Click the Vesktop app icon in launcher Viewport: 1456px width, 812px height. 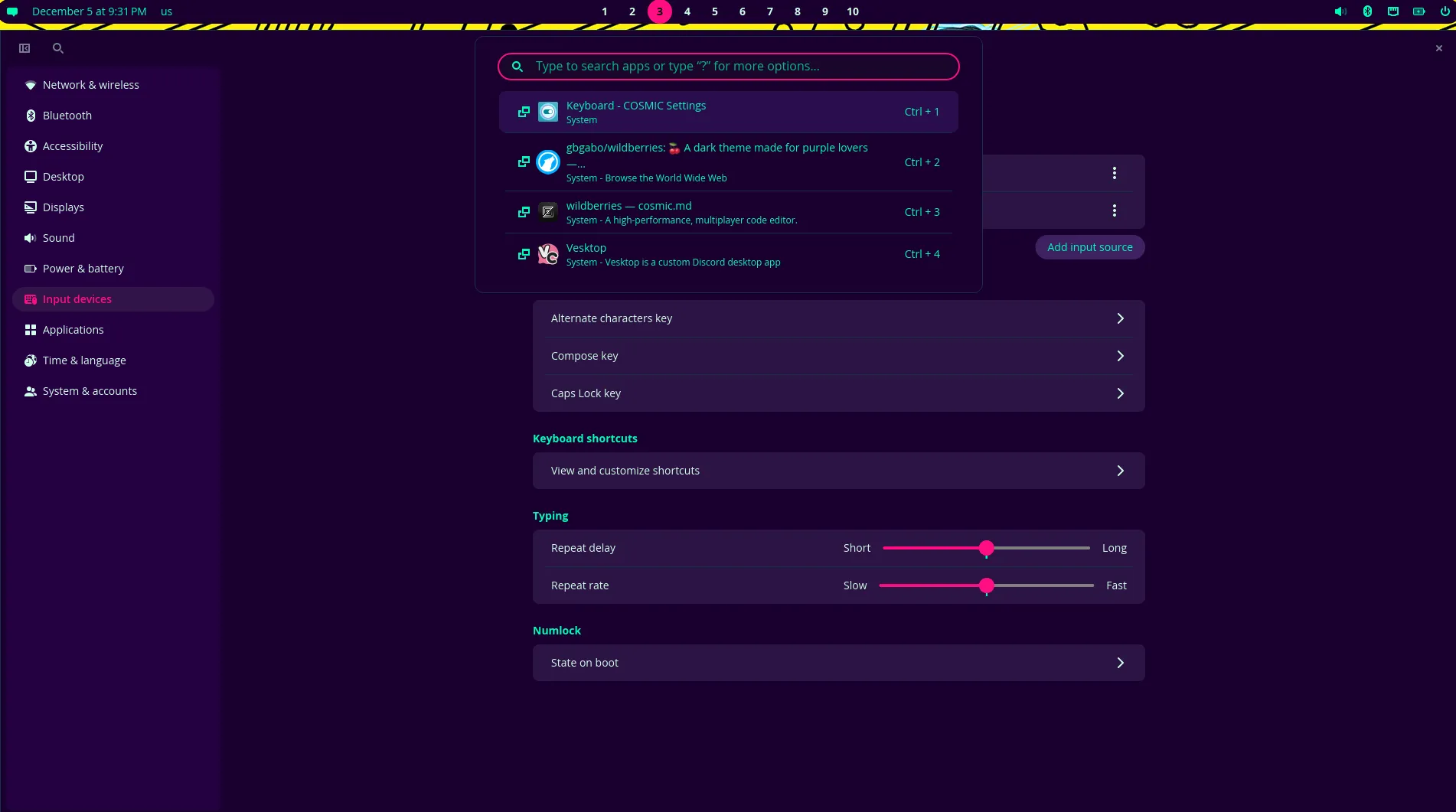548,254
